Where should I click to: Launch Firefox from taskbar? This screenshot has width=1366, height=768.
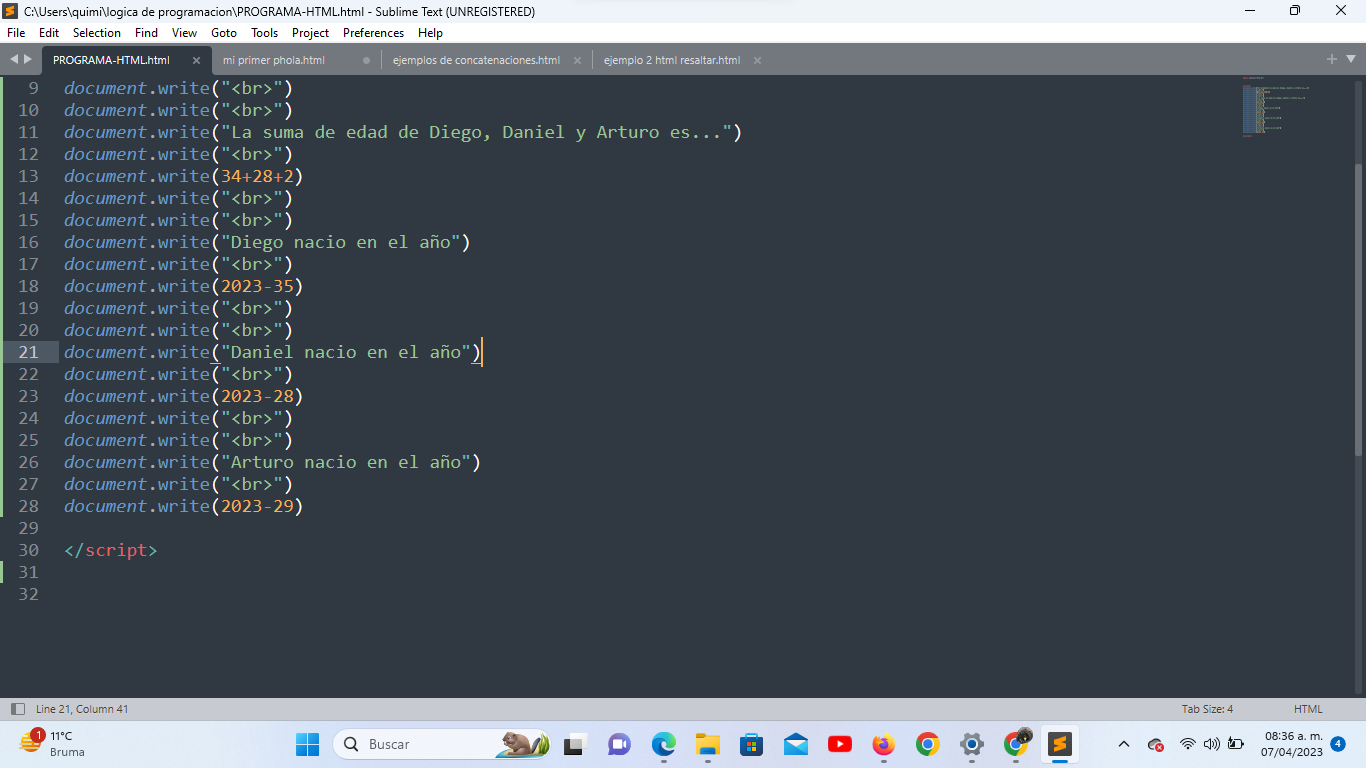tap(883, 744)
